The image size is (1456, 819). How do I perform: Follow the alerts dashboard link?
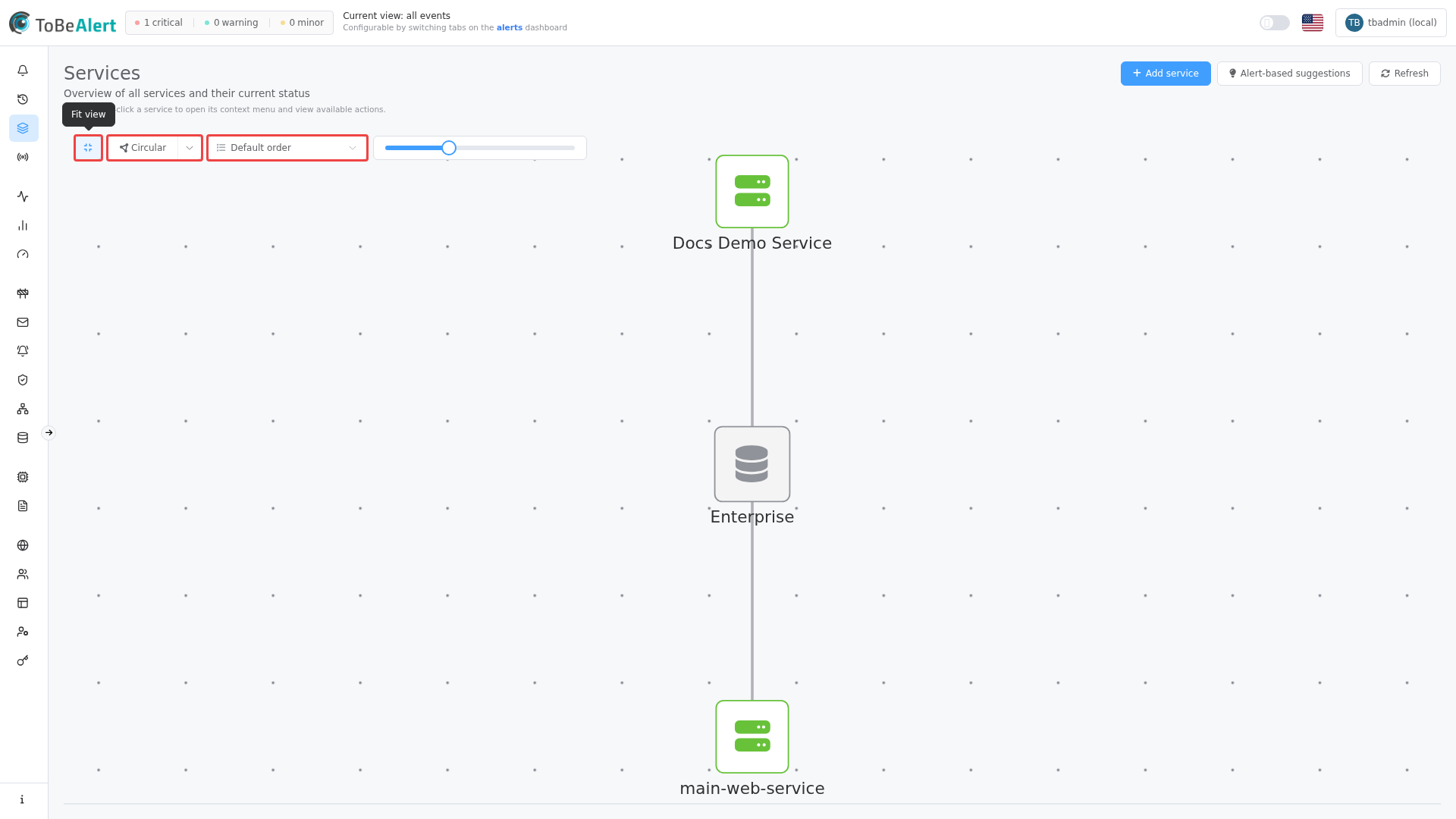click(x=510, y=28)
